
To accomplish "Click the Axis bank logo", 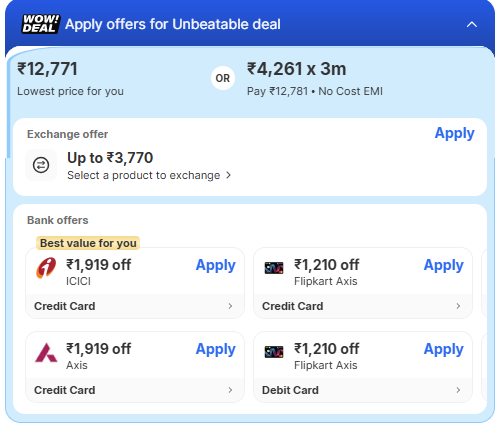I will [46, 352].
